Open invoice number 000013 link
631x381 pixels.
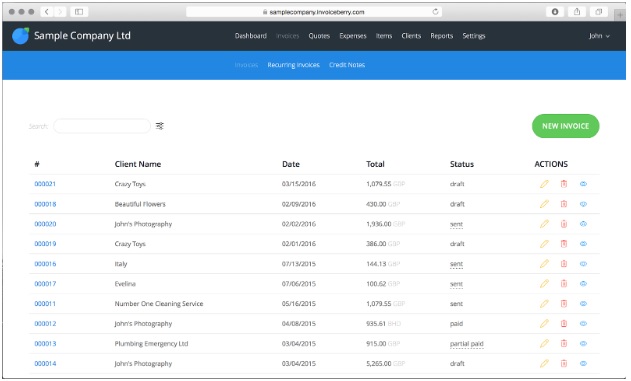point(45,344)
